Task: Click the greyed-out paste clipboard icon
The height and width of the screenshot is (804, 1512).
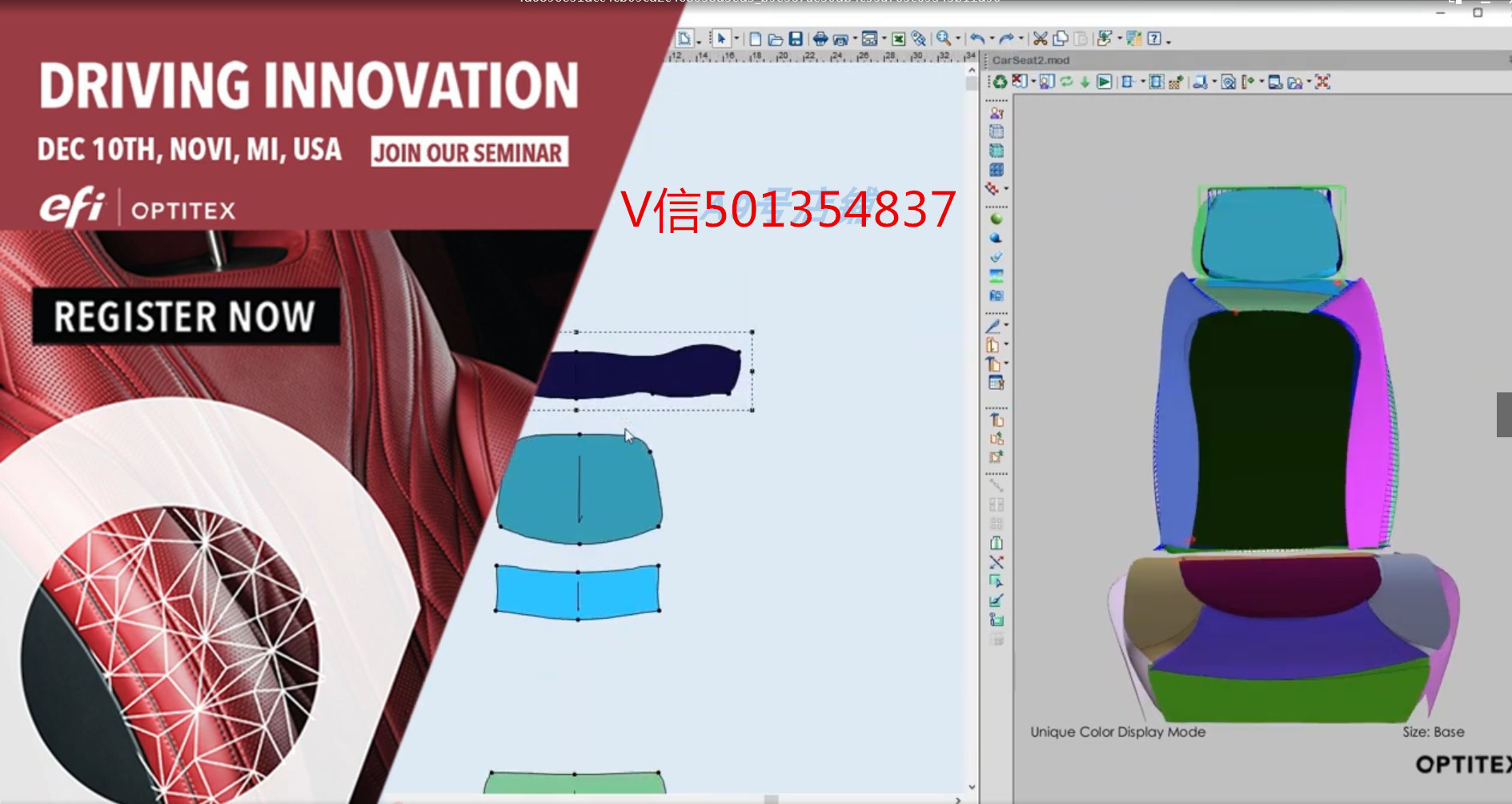Action: [x=1080, y=38]
